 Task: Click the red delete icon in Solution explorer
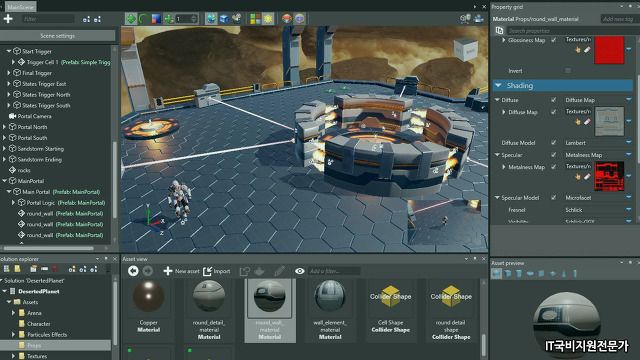(x=54, y=269)
